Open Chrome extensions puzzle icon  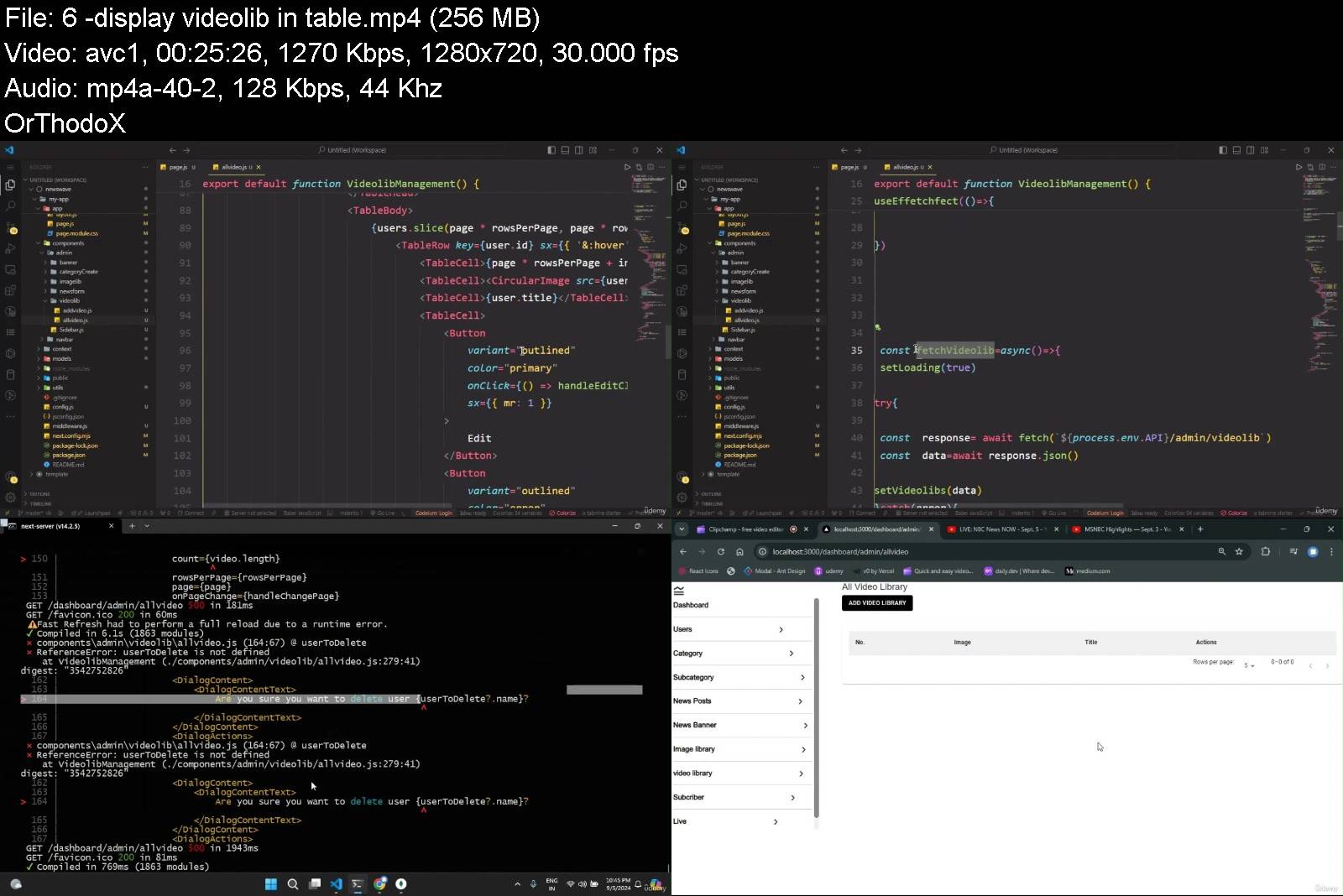click(1265, 551)
